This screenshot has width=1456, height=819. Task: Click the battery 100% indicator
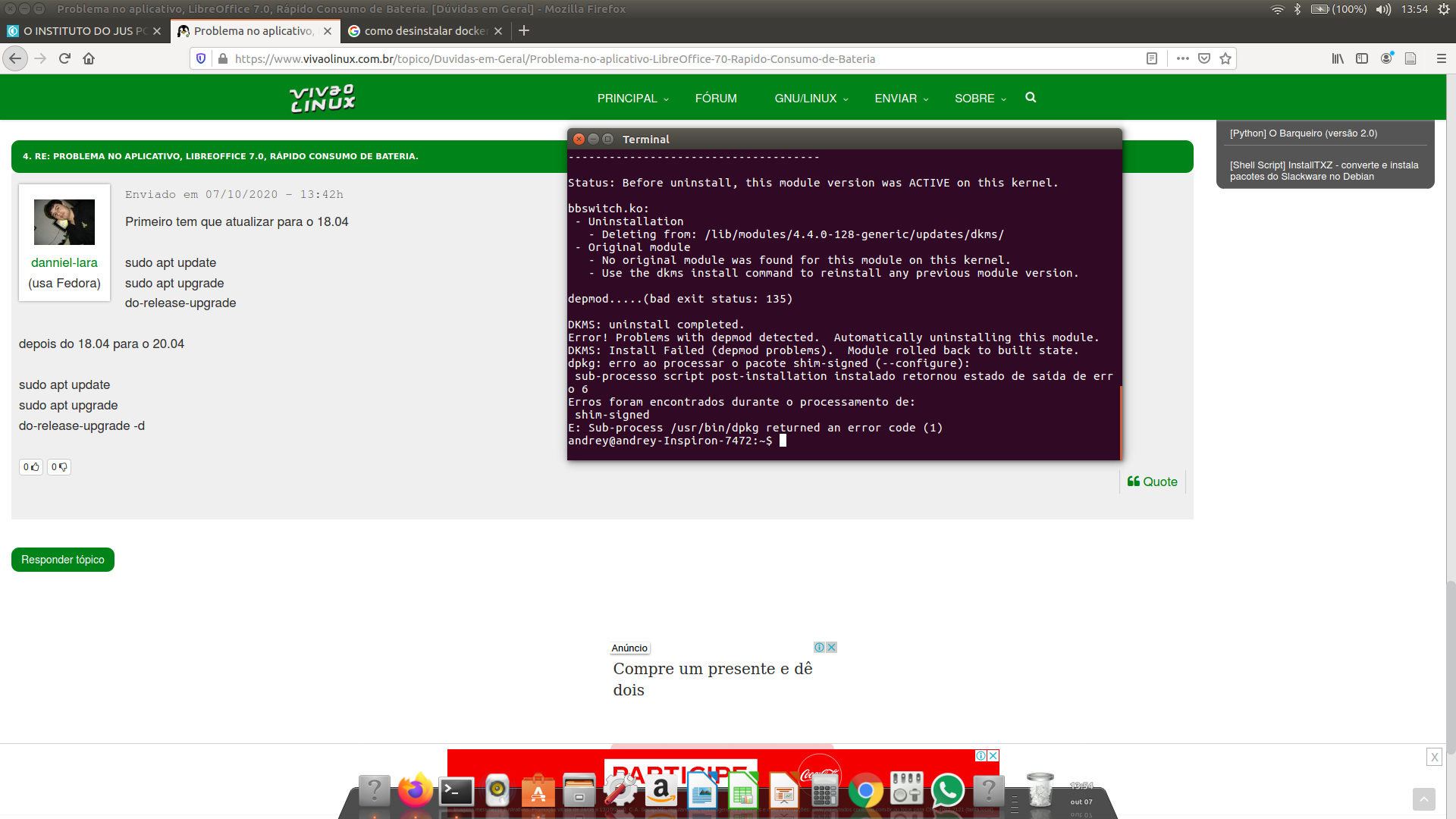click(x=1338, y=9)
